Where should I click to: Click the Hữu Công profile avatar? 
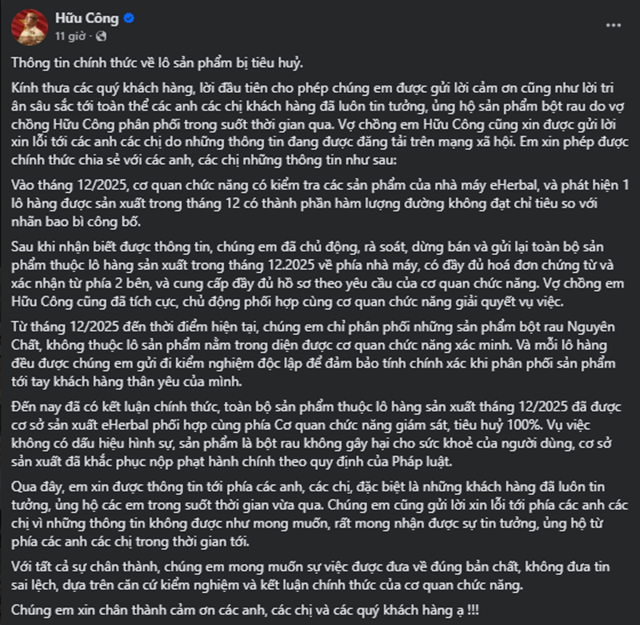pyautogui.click(x=30, y=27)
